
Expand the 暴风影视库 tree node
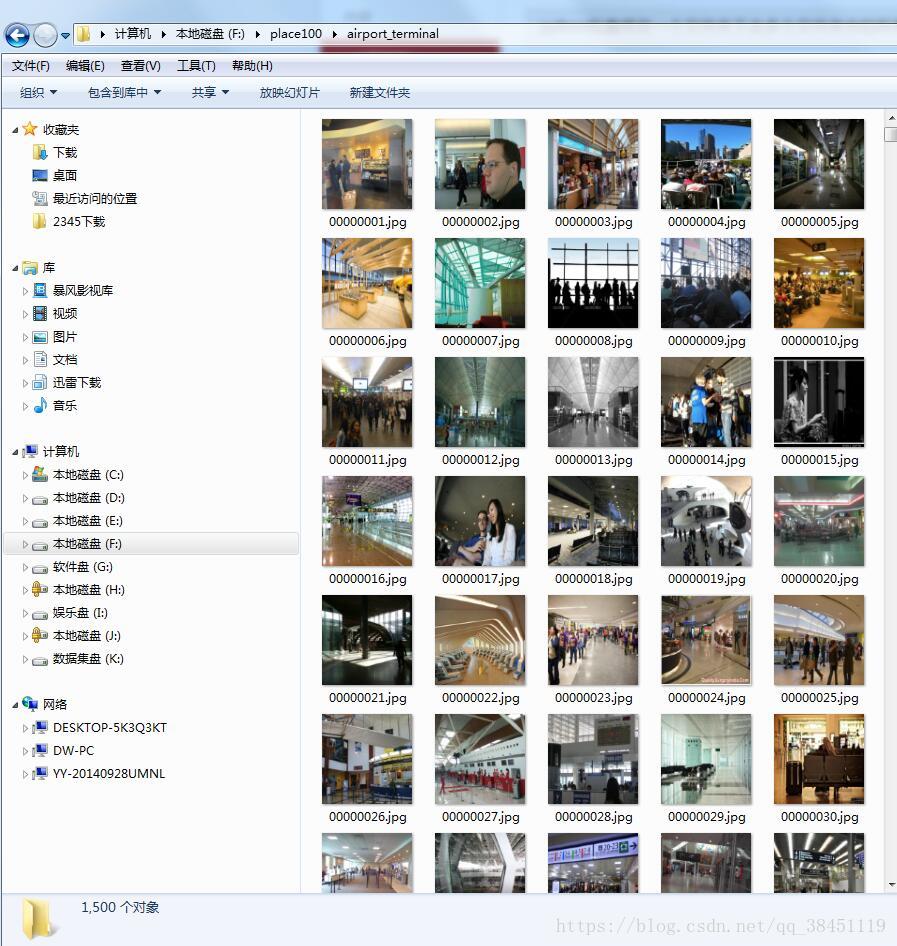[25, 291]
